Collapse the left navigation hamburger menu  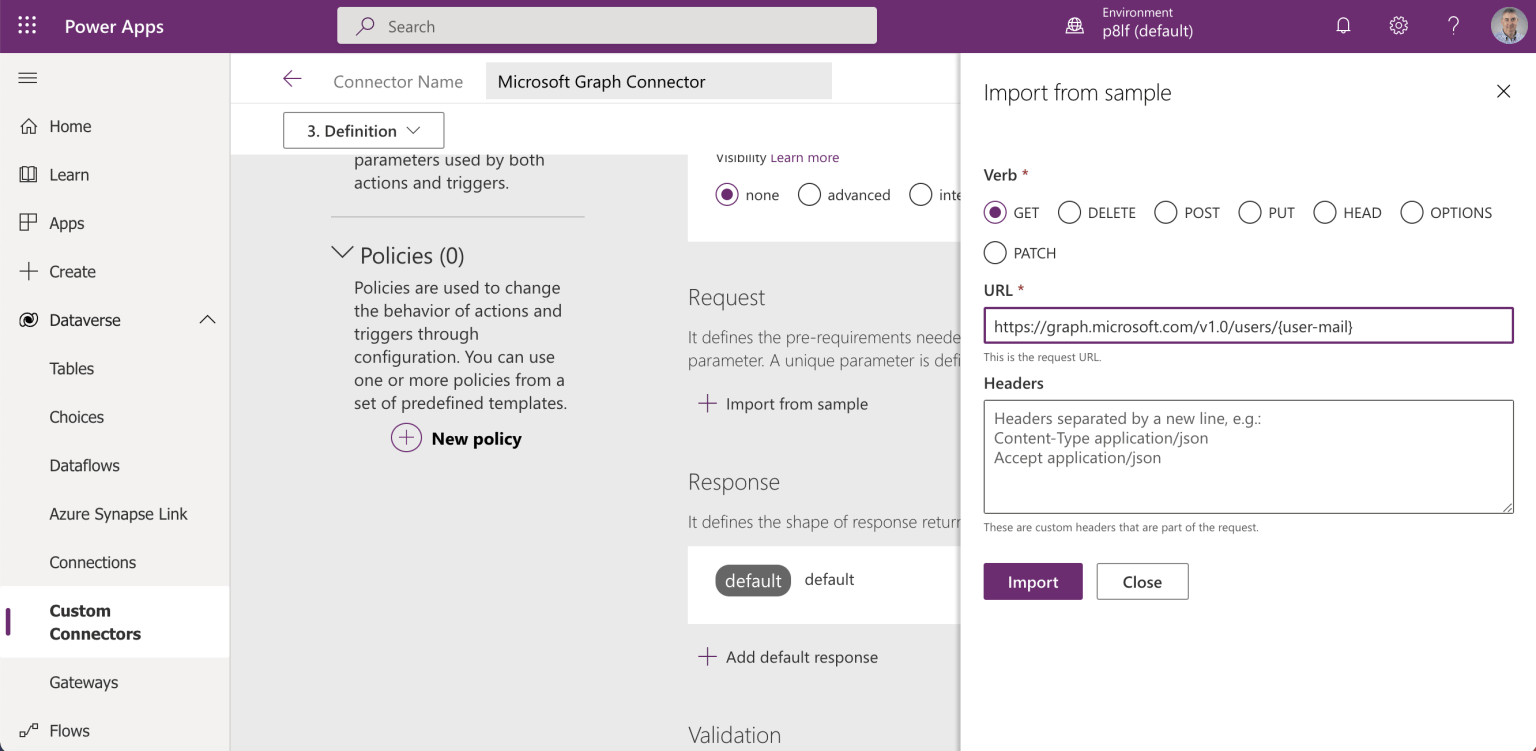(x=28, y=78)
